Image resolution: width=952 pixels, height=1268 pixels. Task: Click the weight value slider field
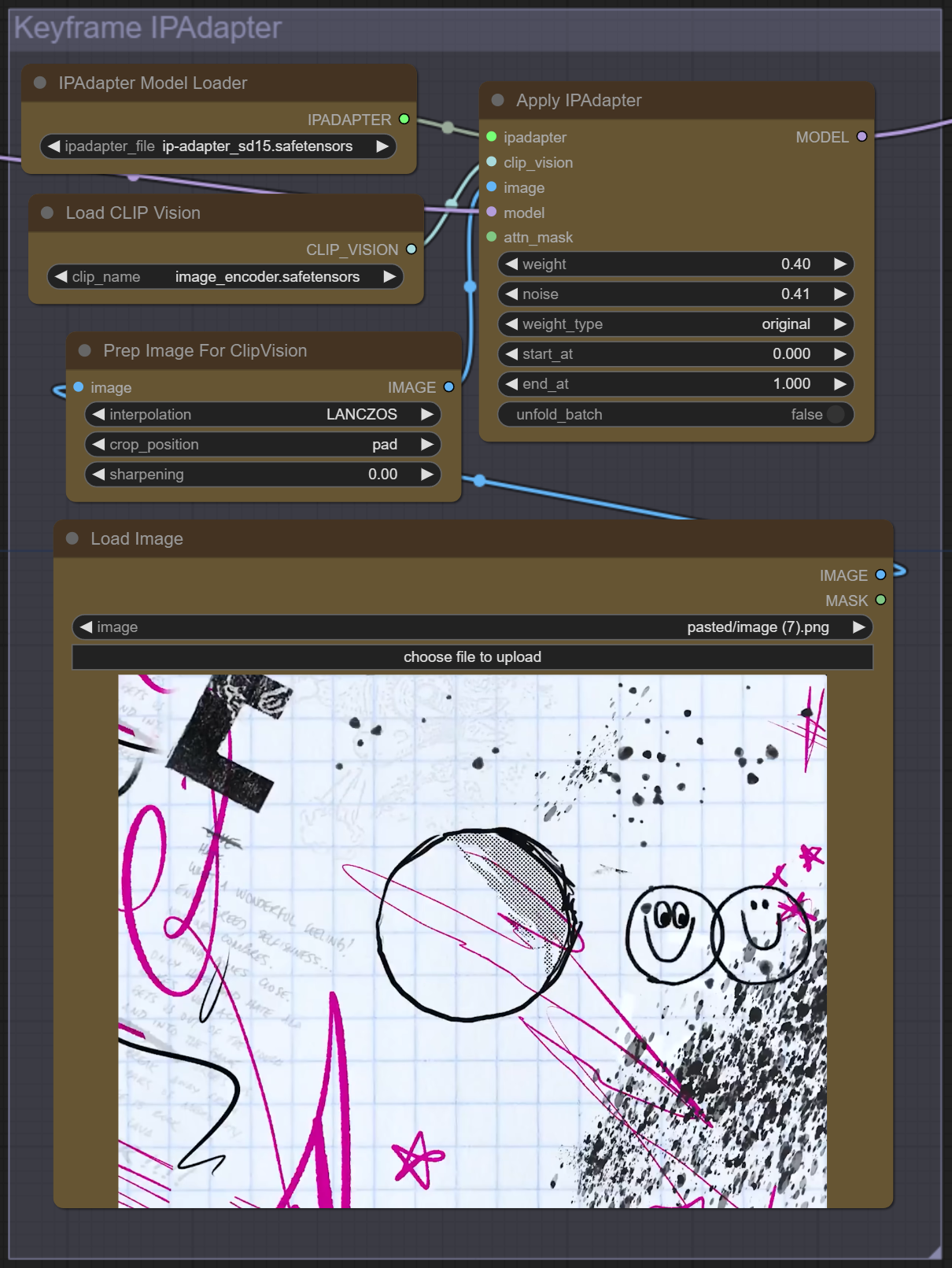tap(675, 264)
